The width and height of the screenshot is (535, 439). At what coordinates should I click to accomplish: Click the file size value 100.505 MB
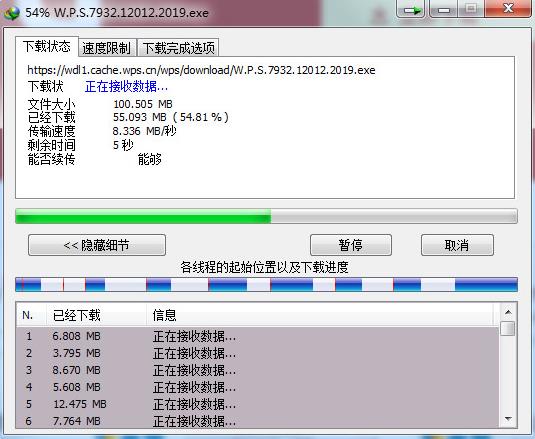pyautogui.click(x=143, y=104)
